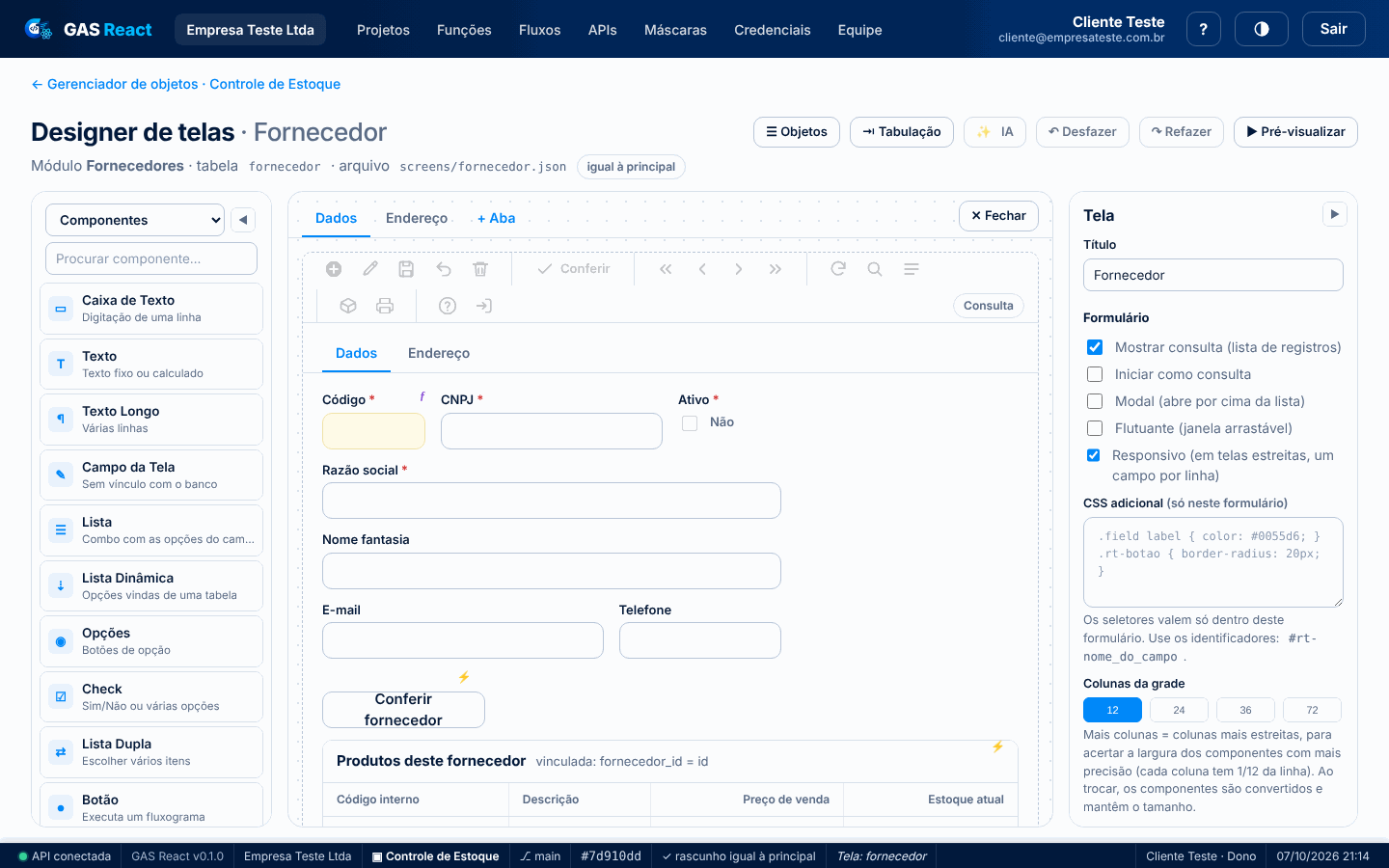The width and height of the screenshot is (1389, 868).
Task: Click the main branch in status bar
Action: click(x=540, y=856)
